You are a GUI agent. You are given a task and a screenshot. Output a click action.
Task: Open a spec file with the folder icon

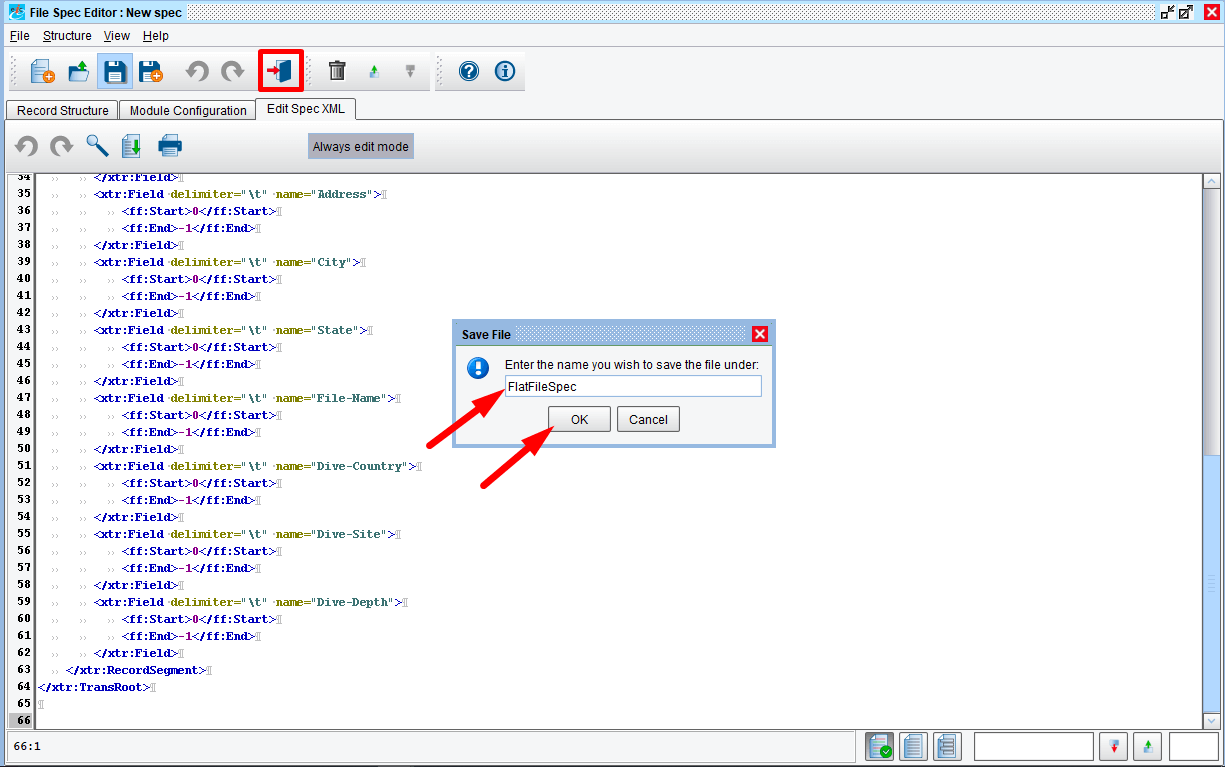coord(78,72)
